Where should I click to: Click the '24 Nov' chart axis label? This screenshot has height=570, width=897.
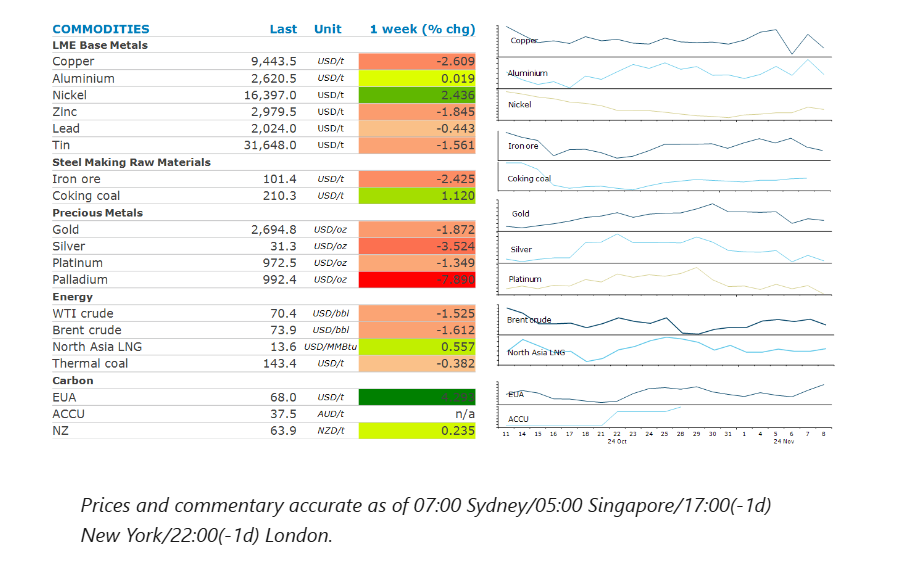[x=784, y=441]
